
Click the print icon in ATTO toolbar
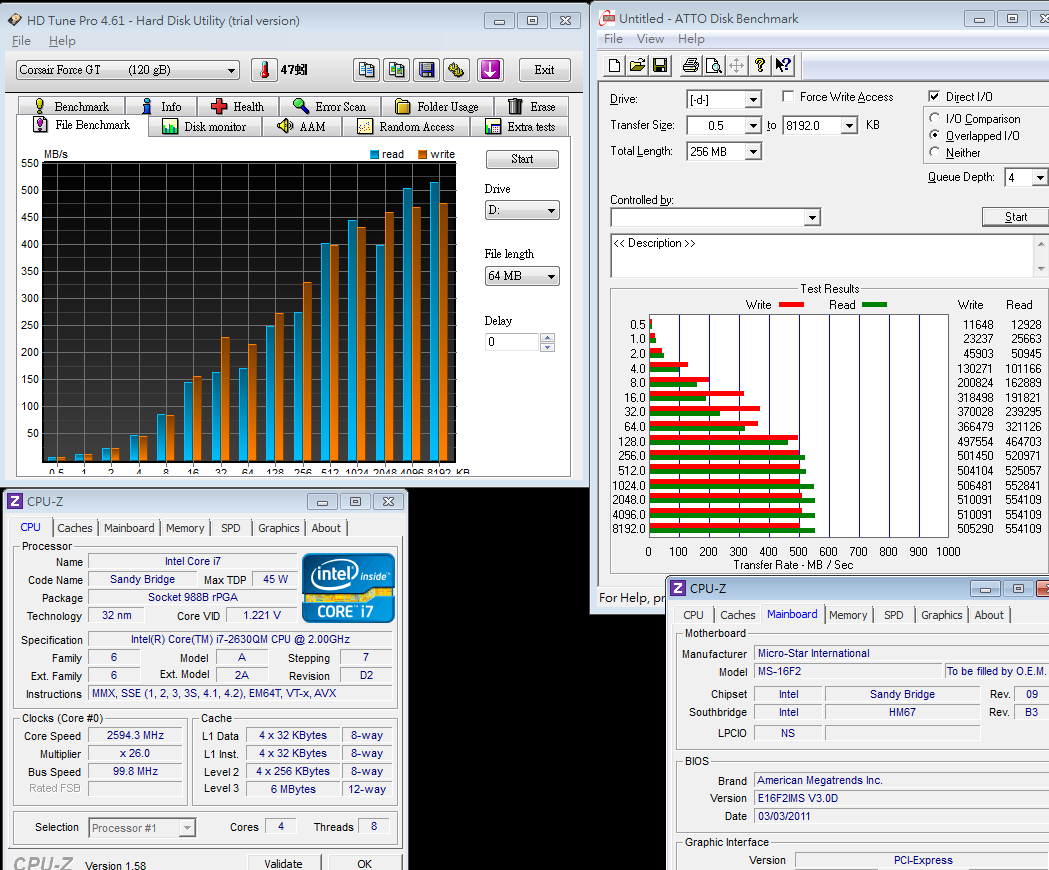pyautogui.click(x=690, y=66)
